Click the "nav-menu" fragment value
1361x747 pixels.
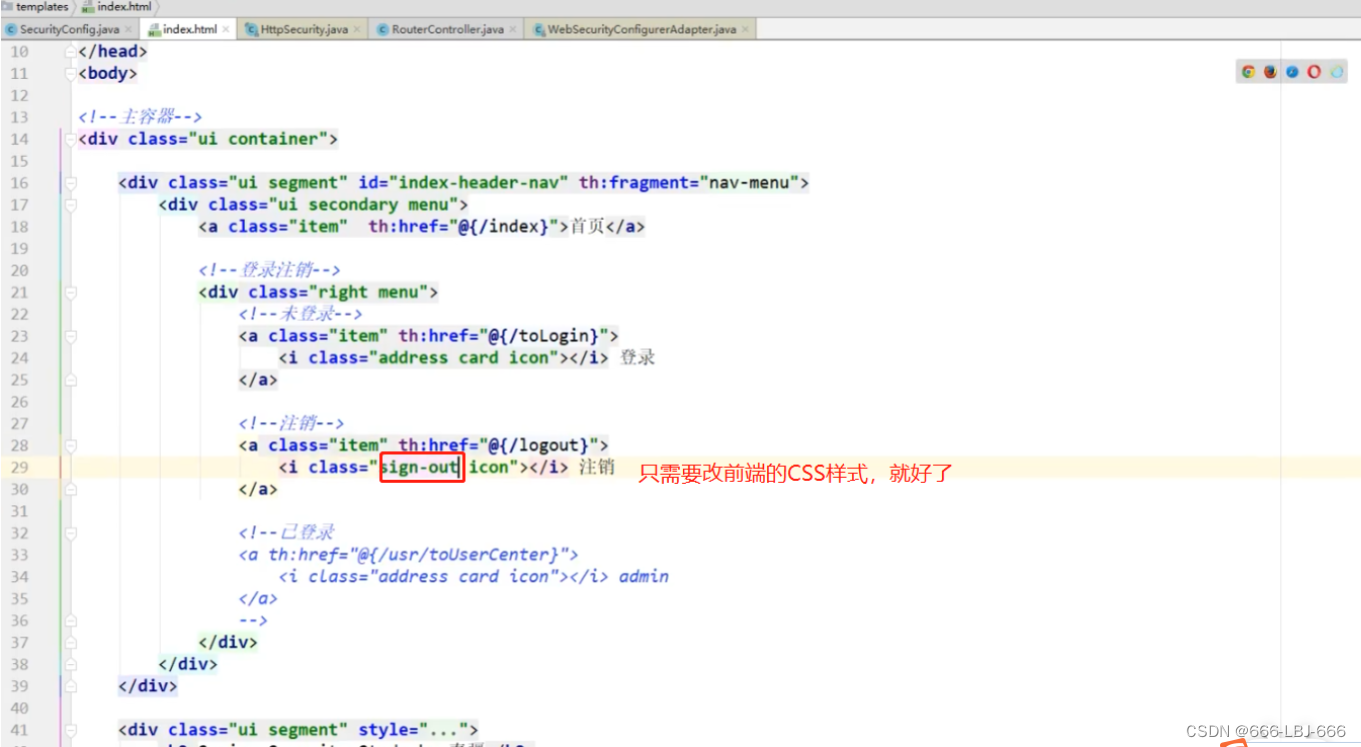749,183
